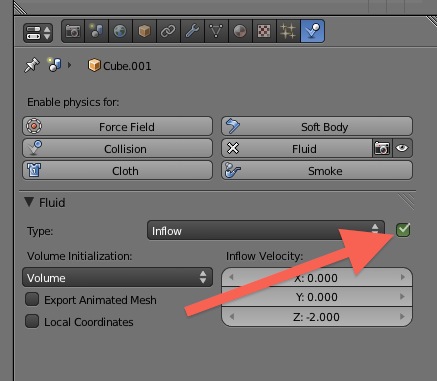Open the fluid Type dropdown showing Inflow
The image size is (437, 381).
pyautogui.click(x=266, y=230)
